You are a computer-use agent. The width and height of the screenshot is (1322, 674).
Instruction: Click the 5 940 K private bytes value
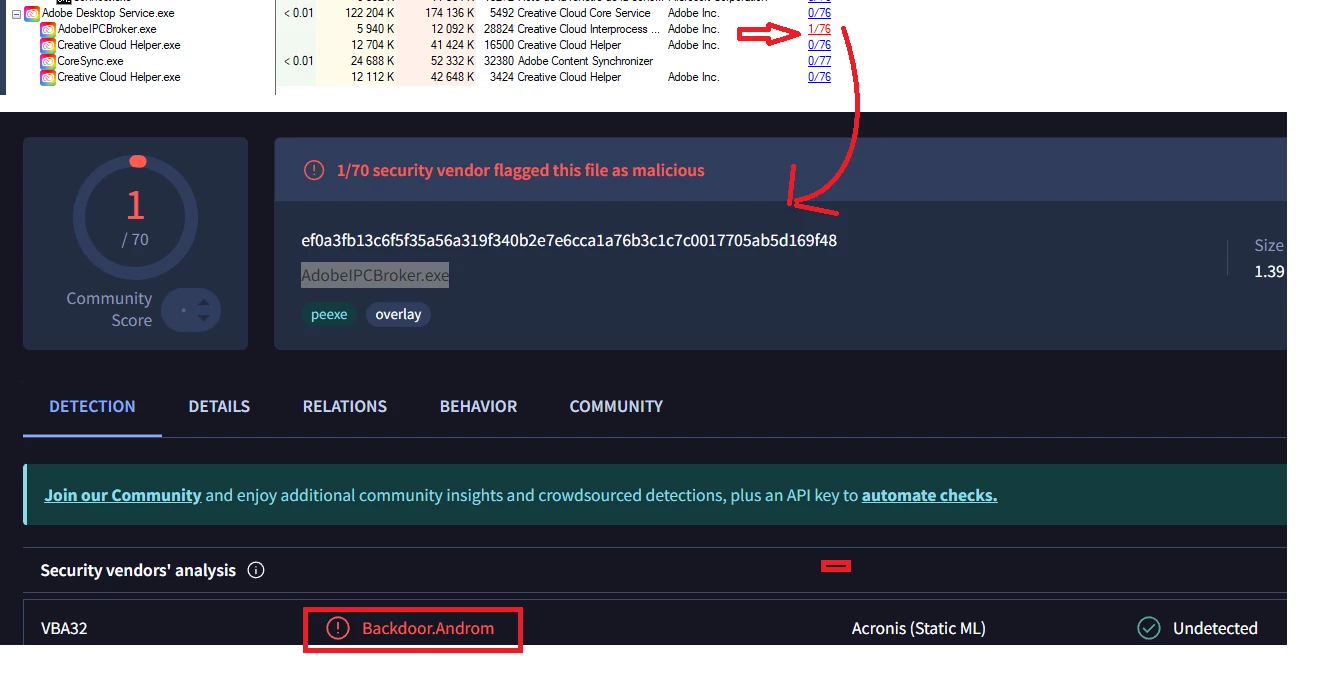[x=373, y=29]
